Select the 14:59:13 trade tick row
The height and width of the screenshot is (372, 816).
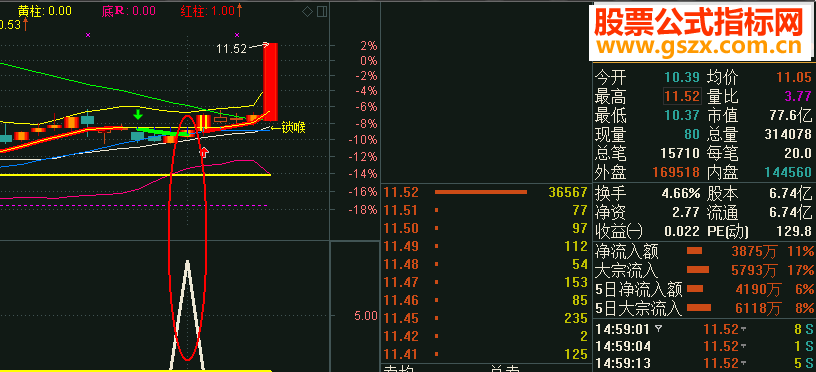[x=705, y=363]
